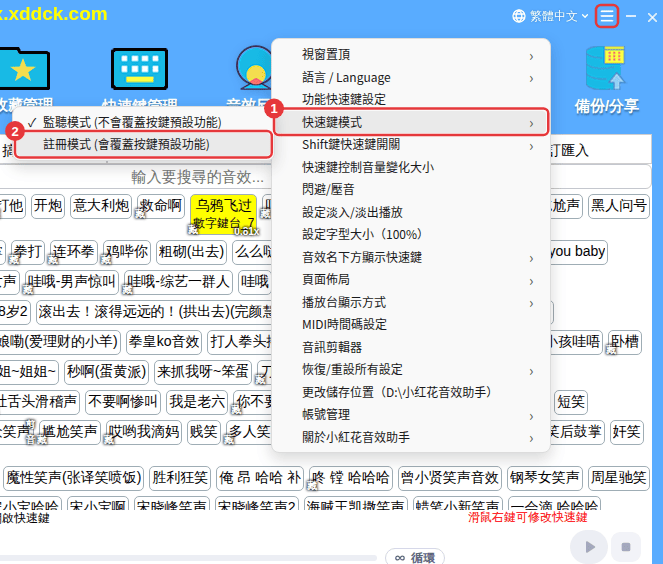Image resolution: width=663 pixels, height=564 pixels.
Task: Expand the 播放台顯示方式 submenu
Action: tap(411, 303)
